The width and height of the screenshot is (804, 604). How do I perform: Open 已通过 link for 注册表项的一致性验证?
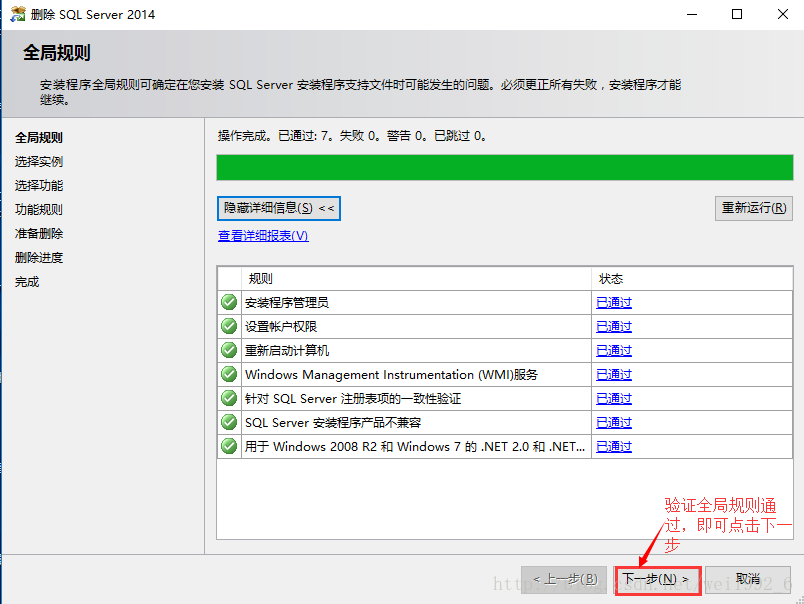614,399
